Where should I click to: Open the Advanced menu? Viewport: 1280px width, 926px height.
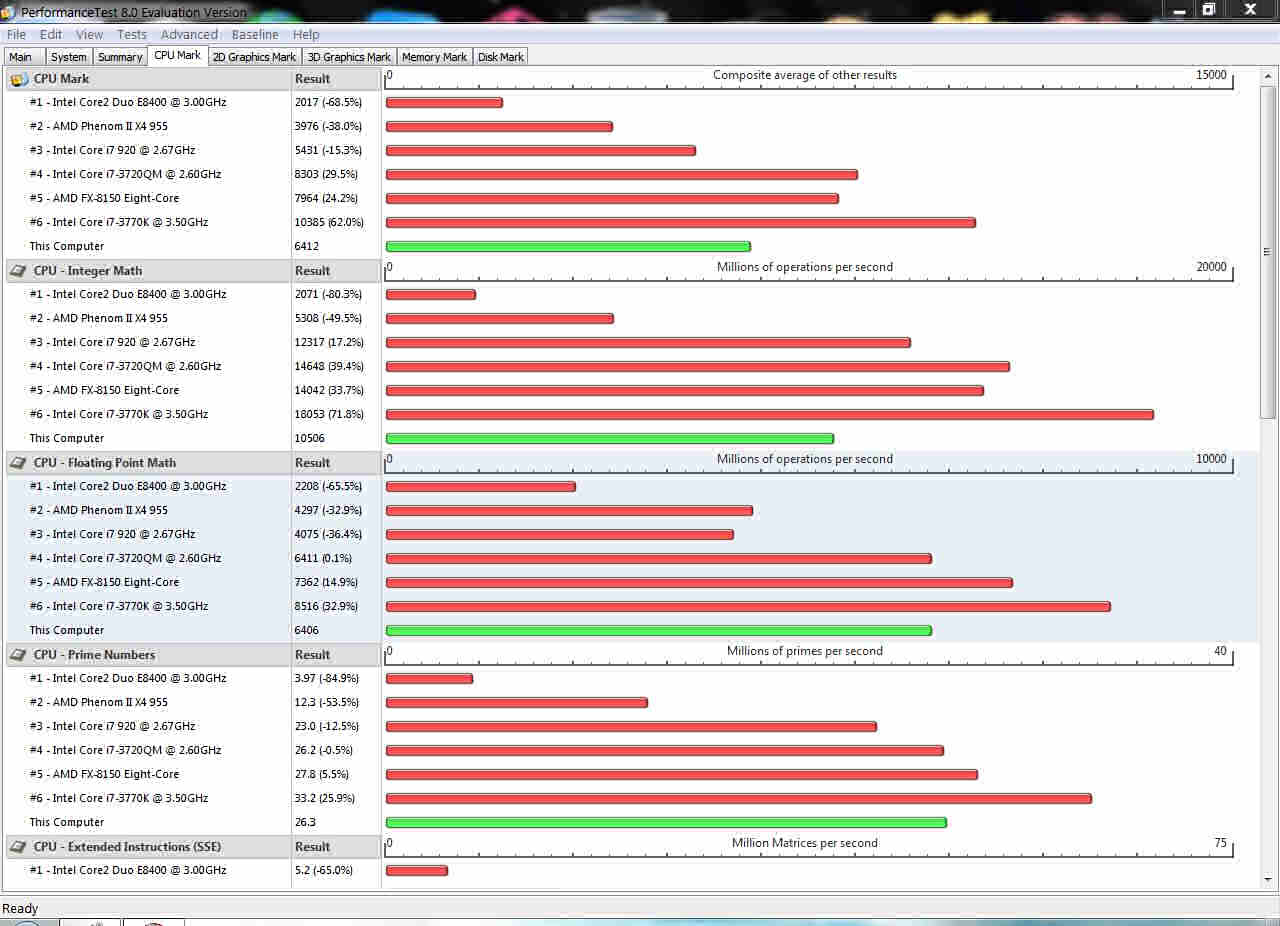[x=189, y=34]
